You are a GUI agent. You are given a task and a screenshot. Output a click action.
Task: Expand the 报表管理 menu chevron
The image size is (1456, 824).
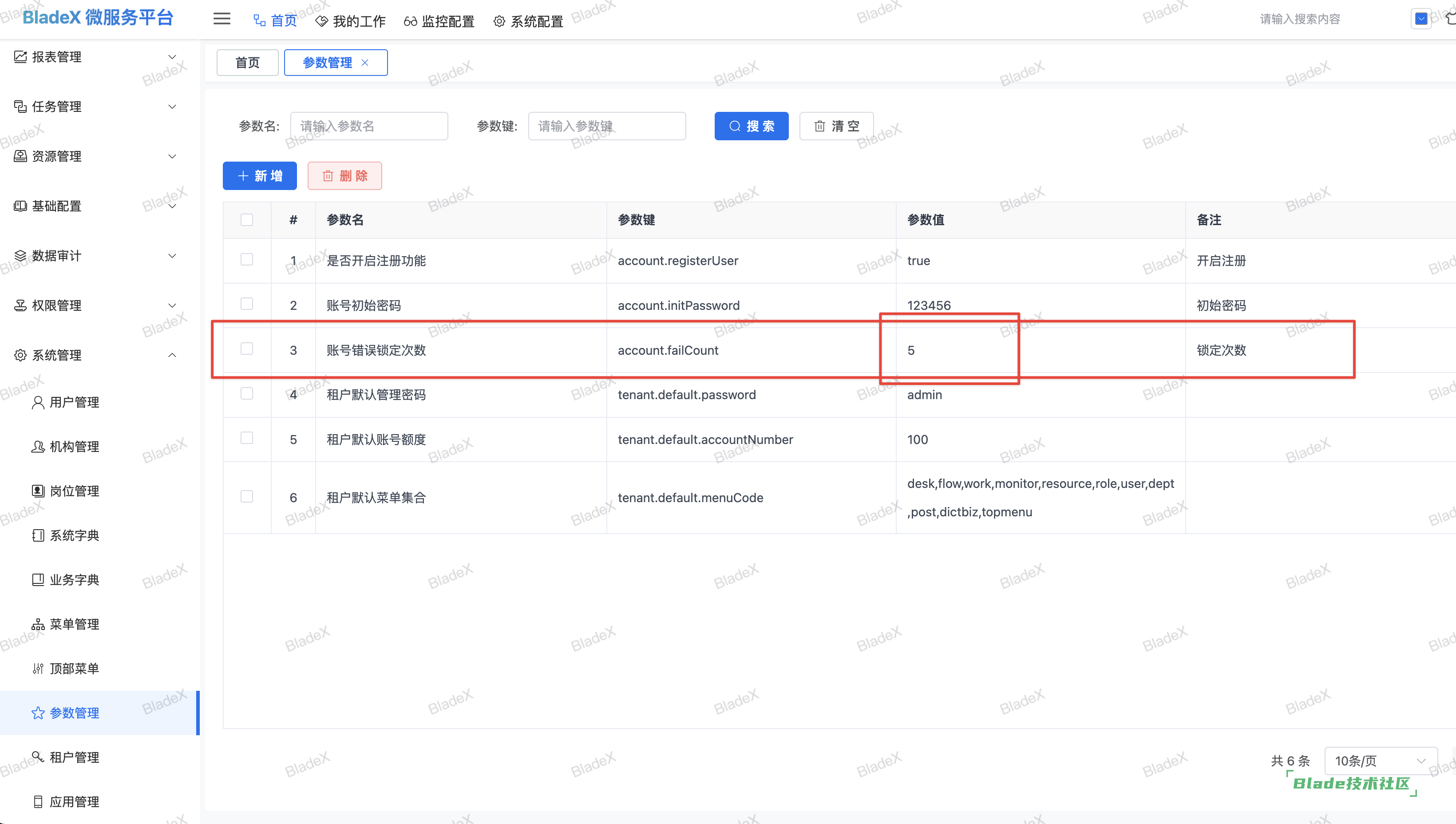click(173, 56)
